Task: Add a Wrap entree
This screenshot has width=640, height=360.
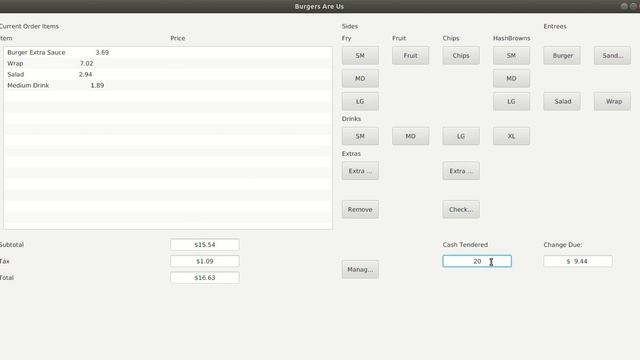Action: coord(612,101)
